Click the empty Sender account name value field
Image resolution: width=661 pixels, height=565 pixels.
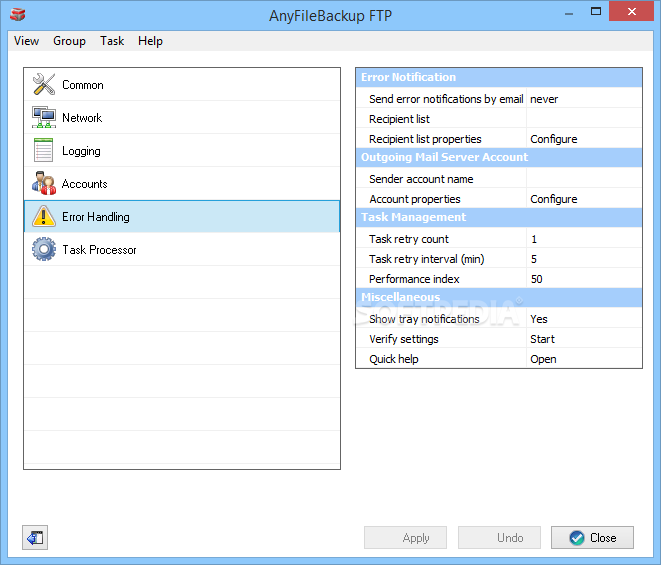tap(584, 179)
